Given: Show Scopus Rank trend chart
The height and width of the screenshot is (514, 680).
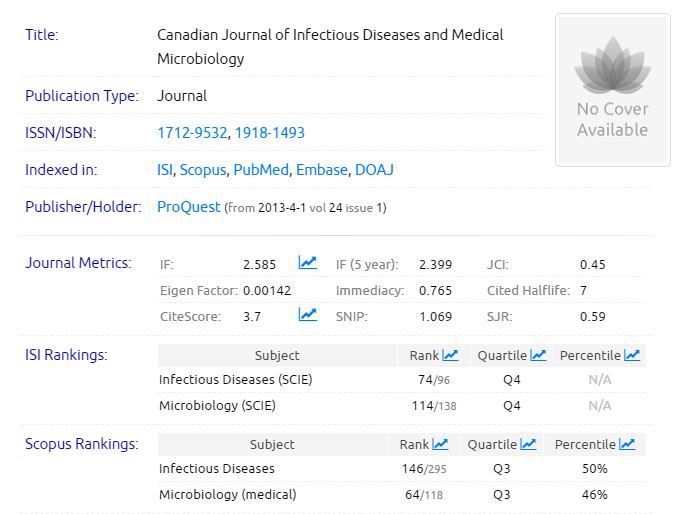Looking at the screenshot, I should 440,444.
